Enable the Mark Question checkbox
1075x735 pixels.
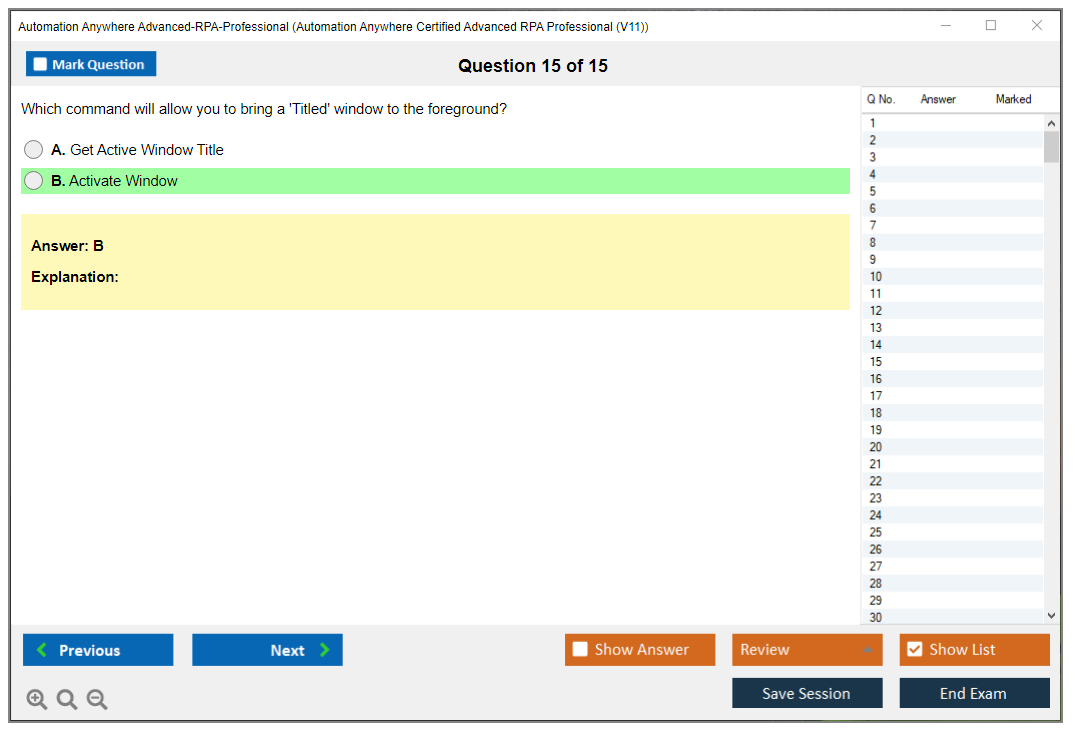(40, 65)
